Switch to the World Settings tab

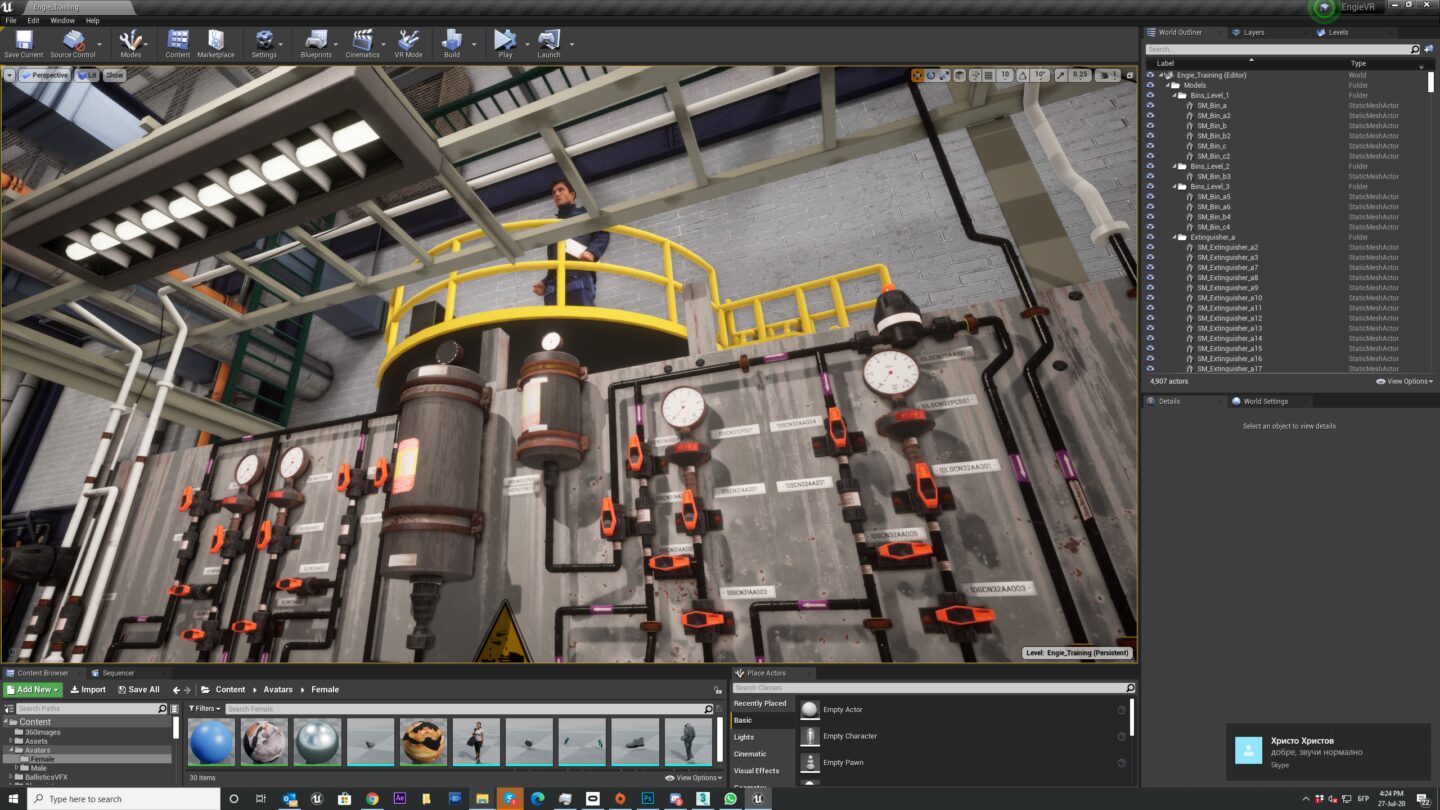1265,401
